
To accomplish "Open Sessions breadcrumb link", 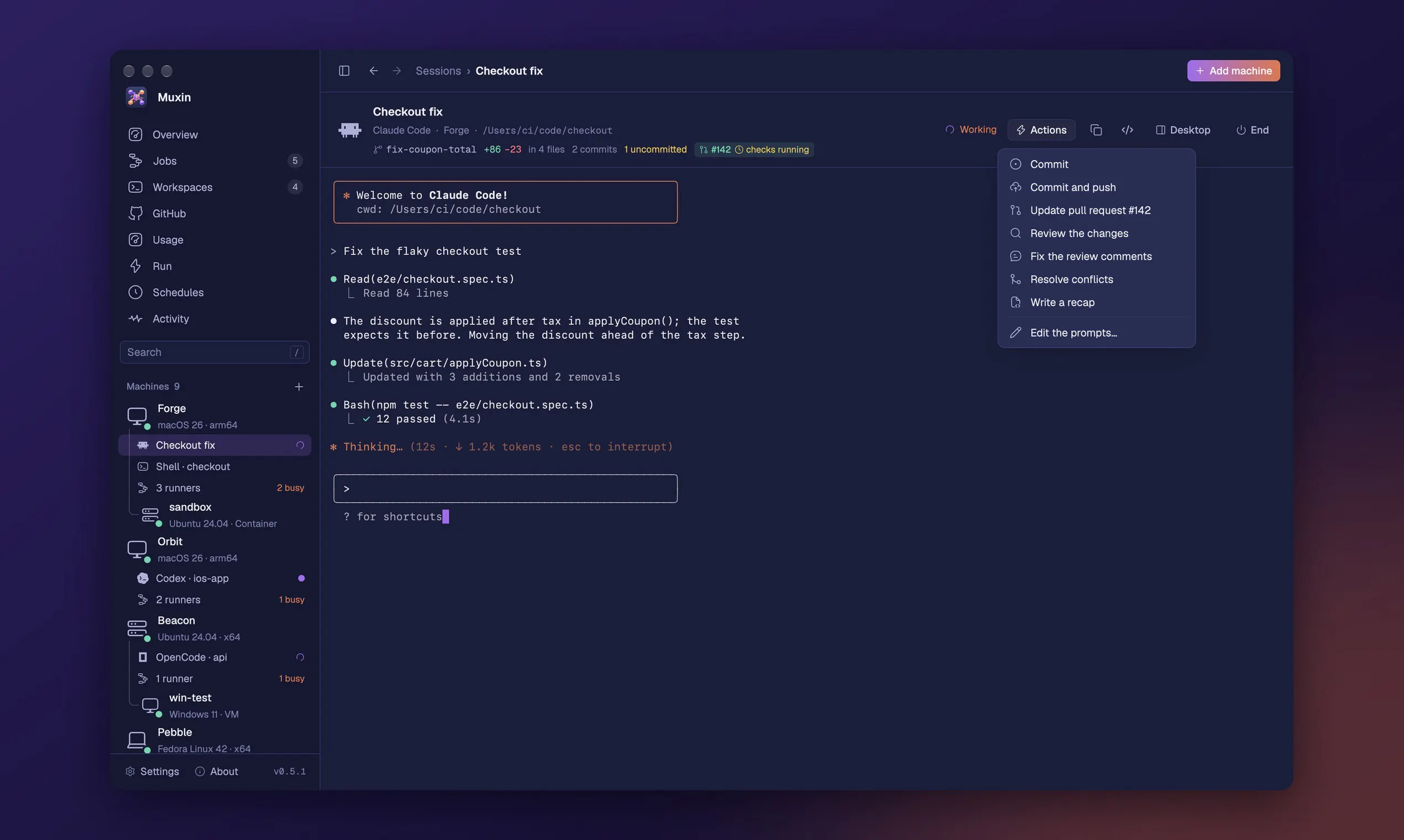I will 438,71.
